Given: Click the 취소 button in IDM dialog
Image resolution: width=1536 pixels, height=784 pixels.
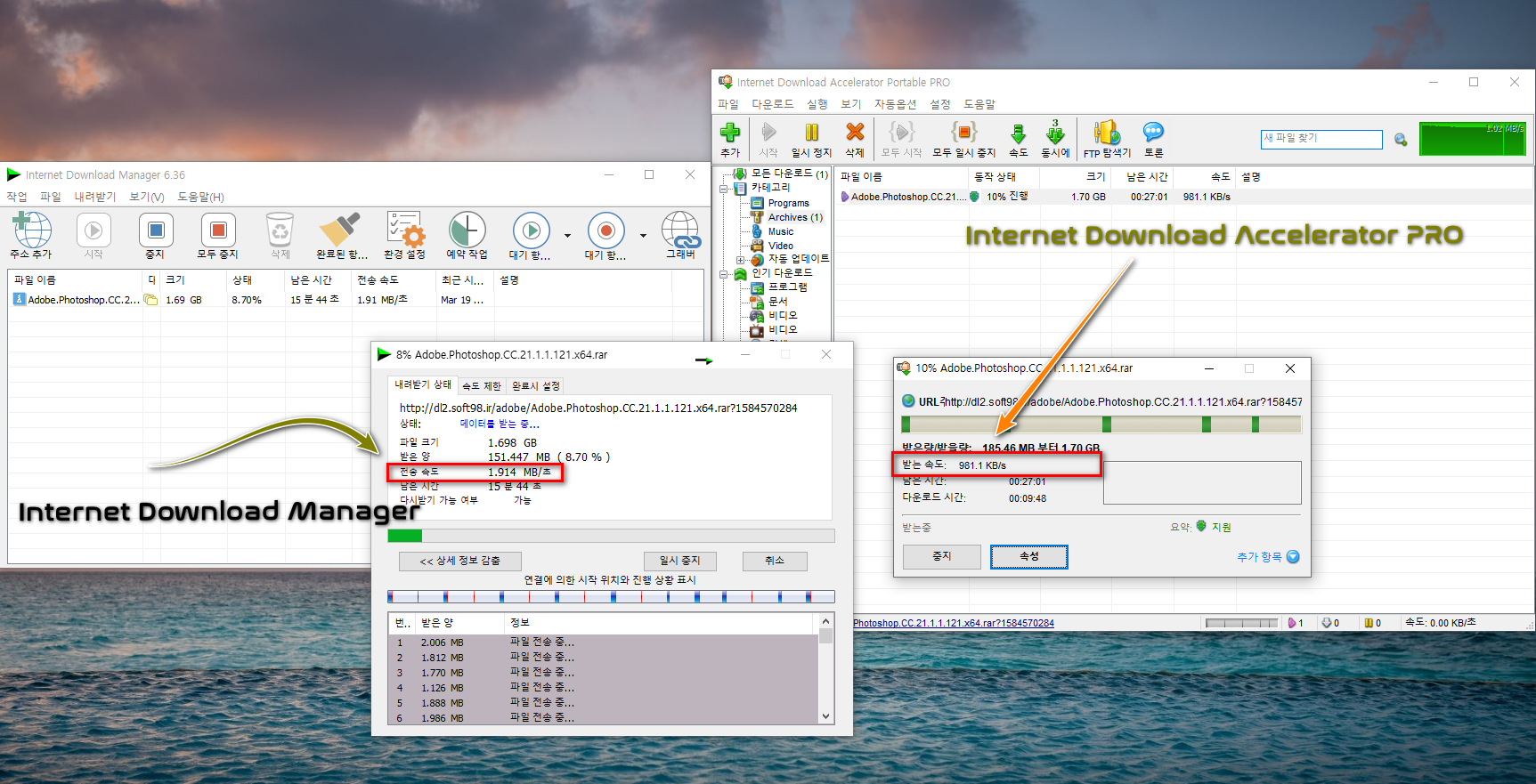Looking at the screenshot, I should pyautogui.click(x=775, y=561).
